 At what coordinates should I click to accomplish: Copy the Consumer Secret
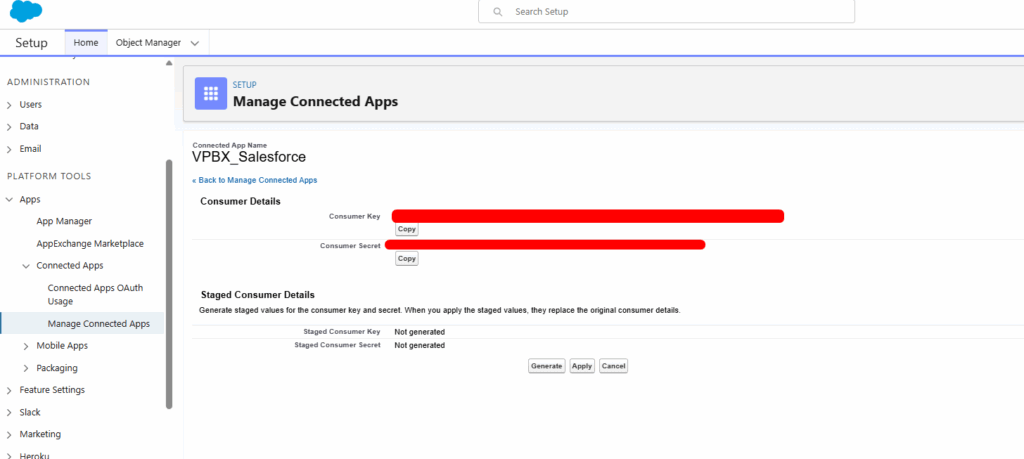[406, 259]
